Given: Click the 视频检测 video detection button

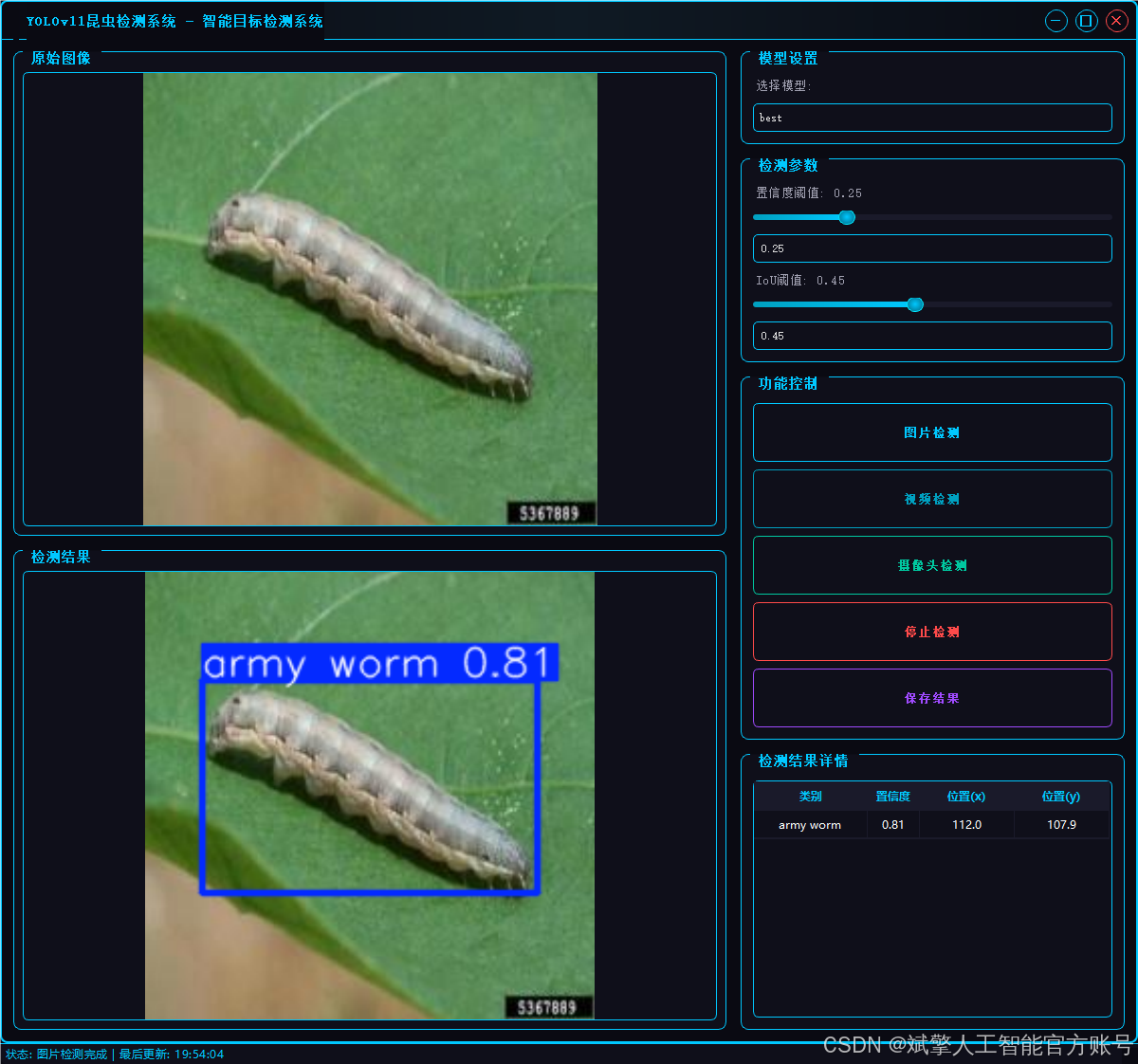Looking at the screenshot, I should point(931,499).
